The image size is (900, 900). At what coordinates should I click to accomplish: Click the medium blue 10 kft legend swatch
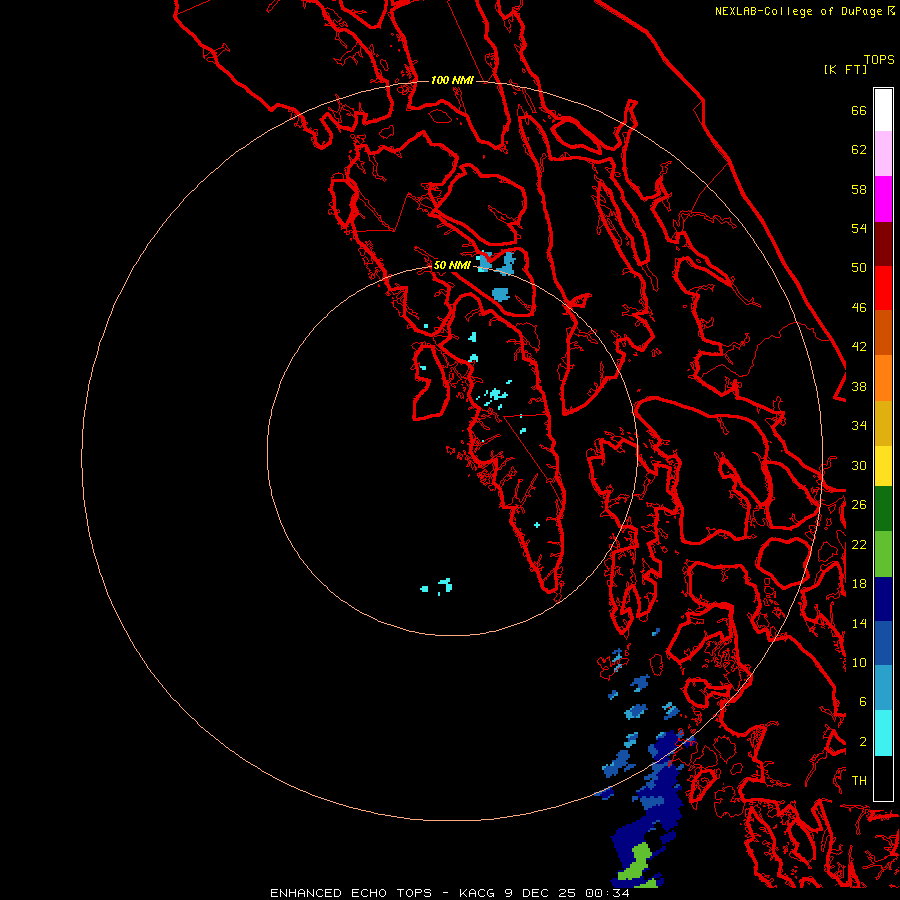pos(883,643)
